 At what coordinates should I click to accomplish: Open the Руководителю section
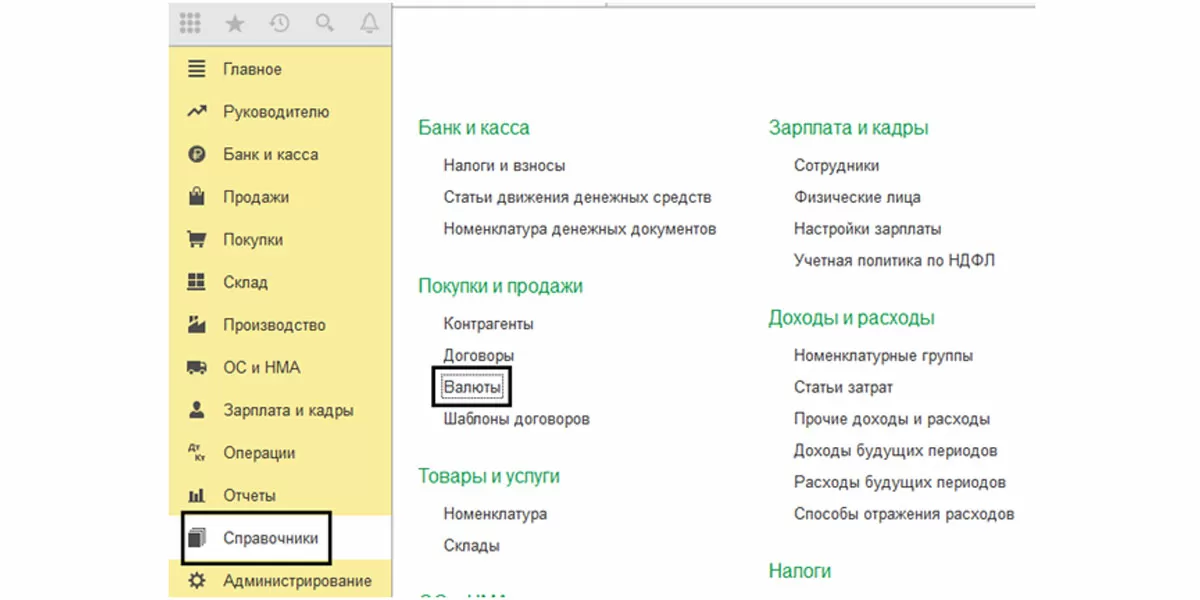[x=276, y=112]
